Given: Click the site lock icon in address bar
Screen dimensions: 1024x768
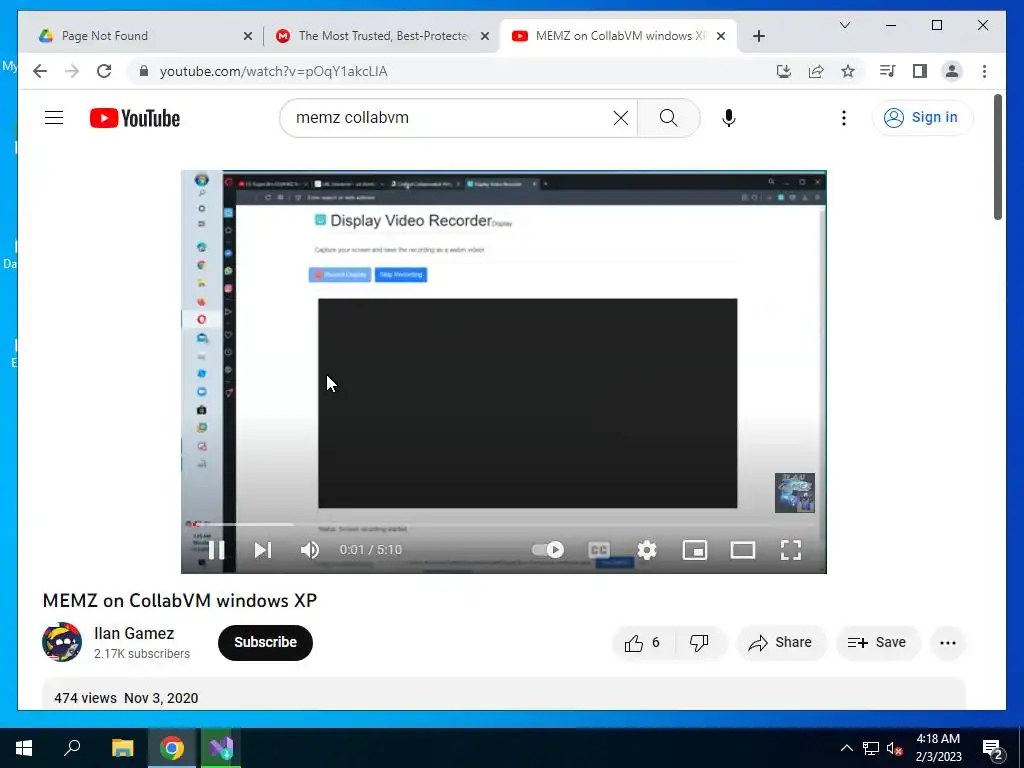Looking at the screenshot, I should (144, 71).
